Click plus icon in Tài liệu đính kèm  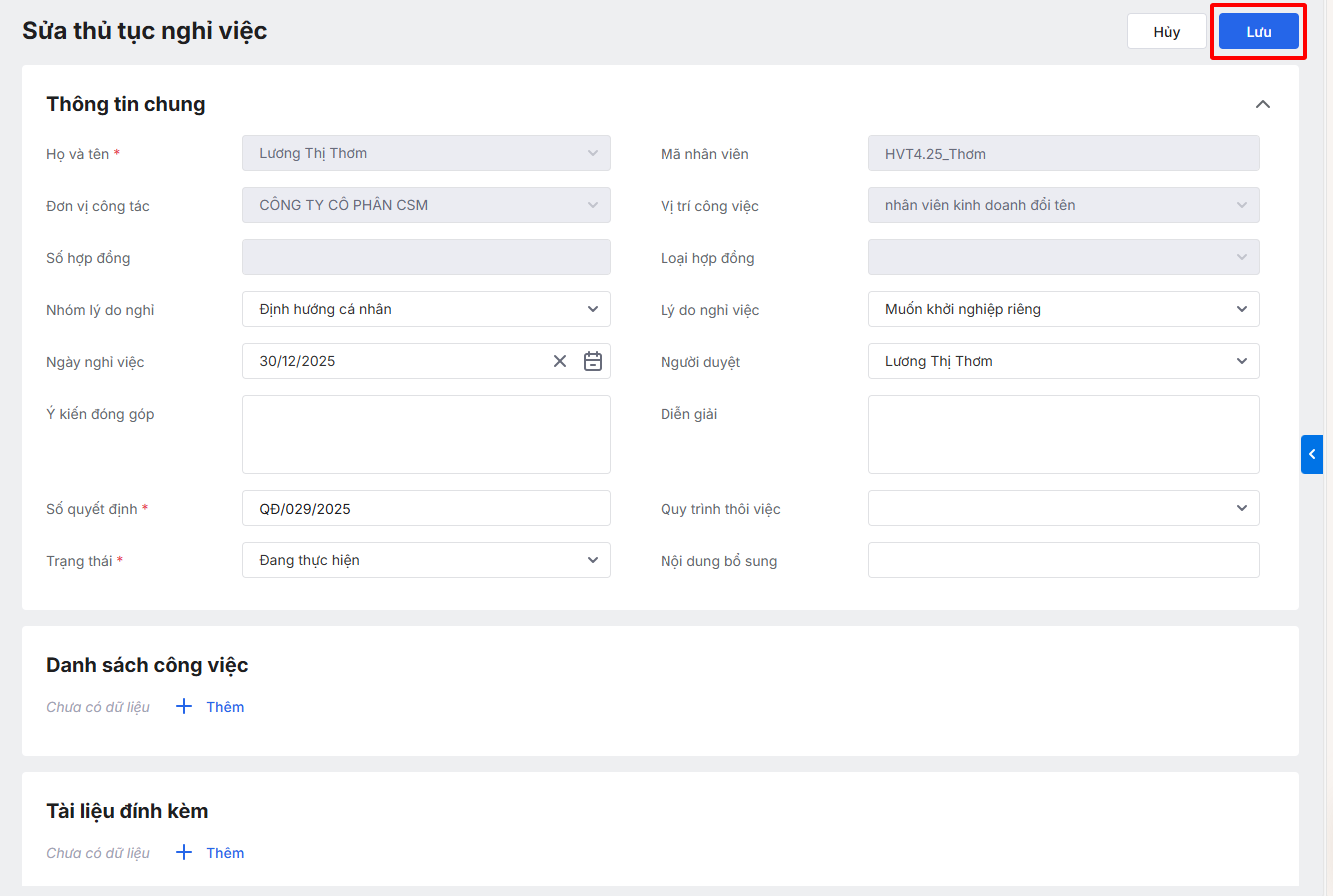click(x=184, y=853)
